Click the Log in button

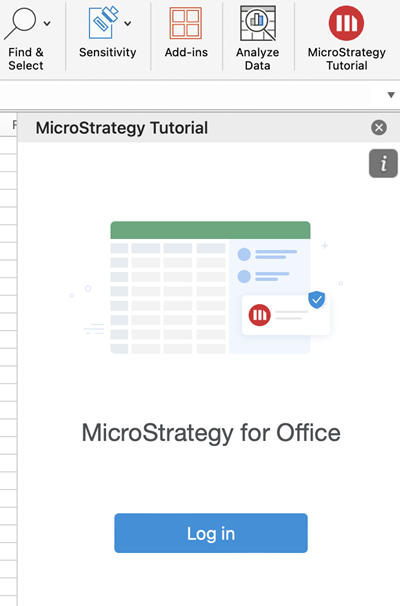(x=211, y=533)
